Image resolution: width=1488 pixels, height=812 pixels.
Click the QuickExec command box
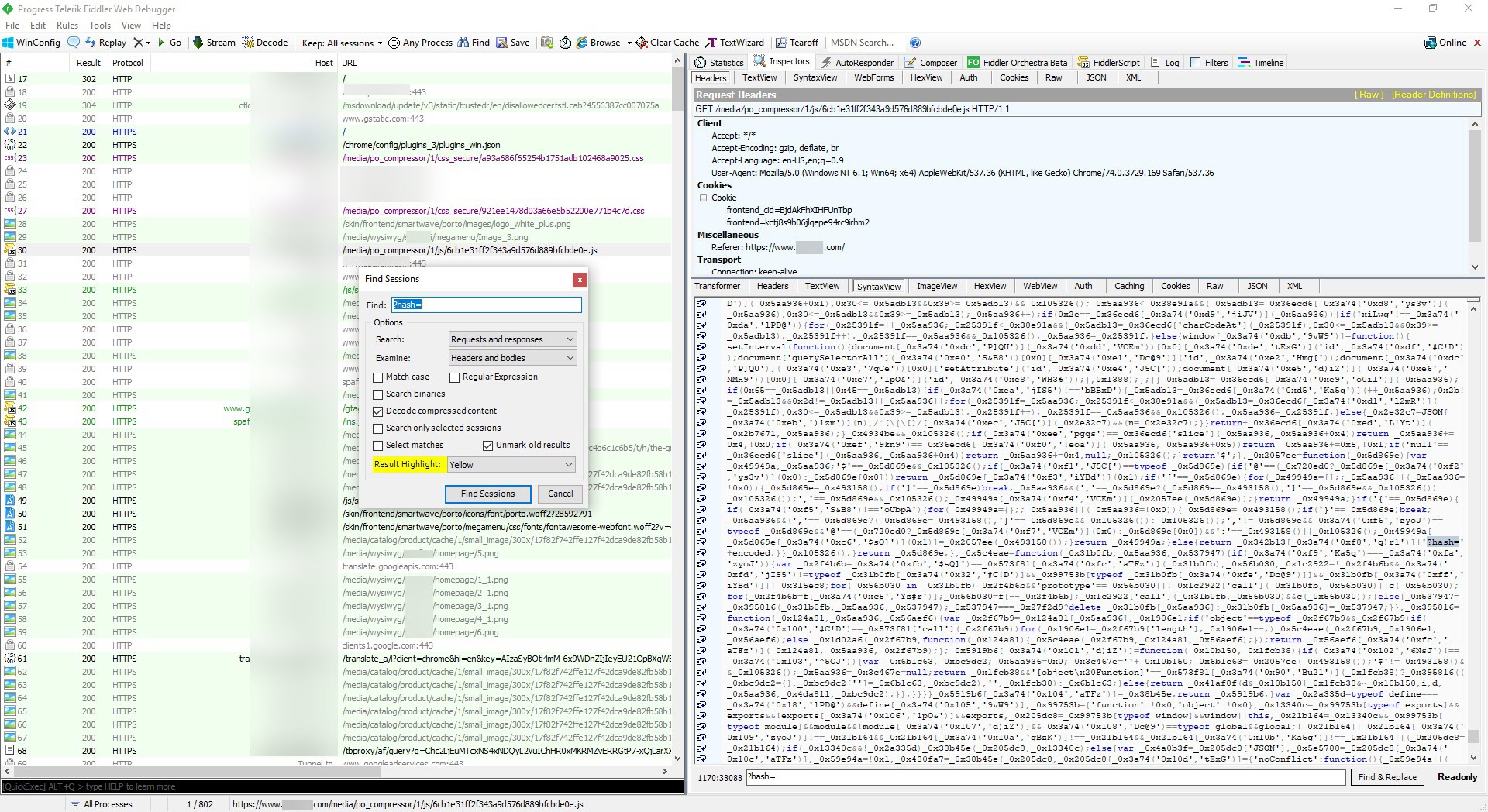(342, 786)
